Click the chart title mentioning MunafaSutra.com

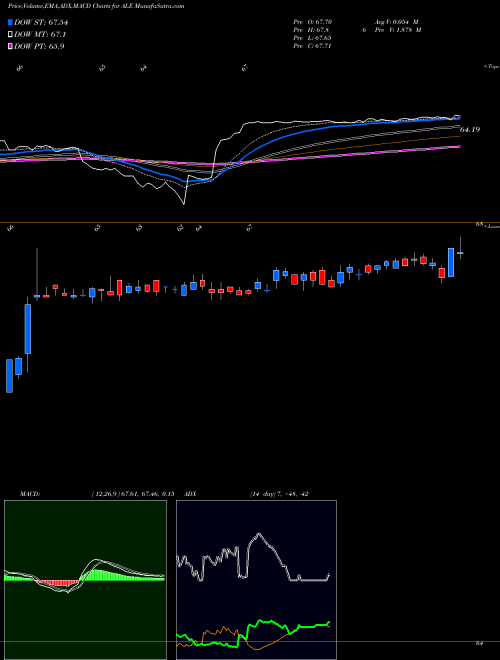click(96, 6)
